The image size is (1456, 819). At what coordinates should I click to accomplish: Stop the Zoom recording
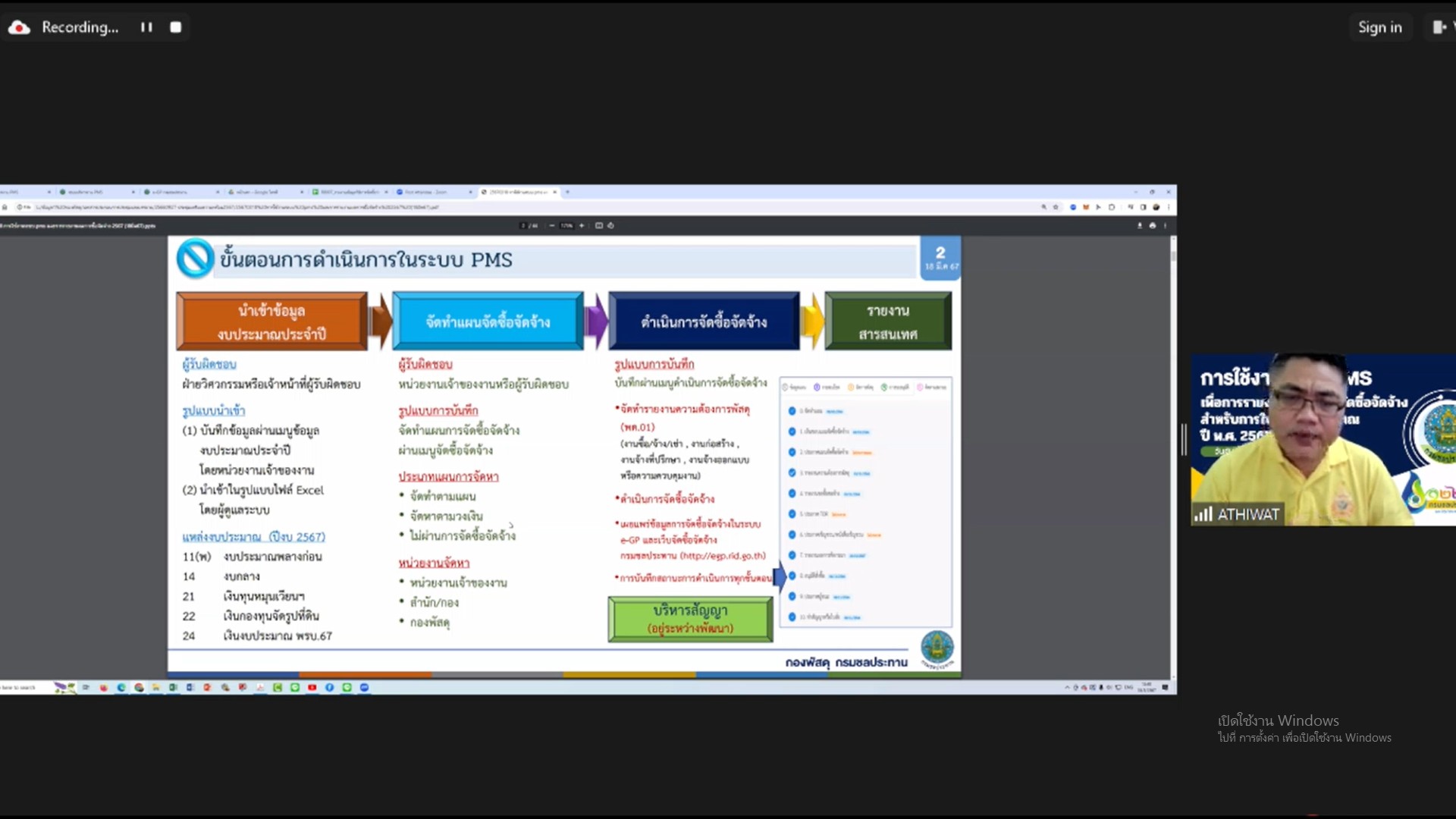click(x=176, y=27)
